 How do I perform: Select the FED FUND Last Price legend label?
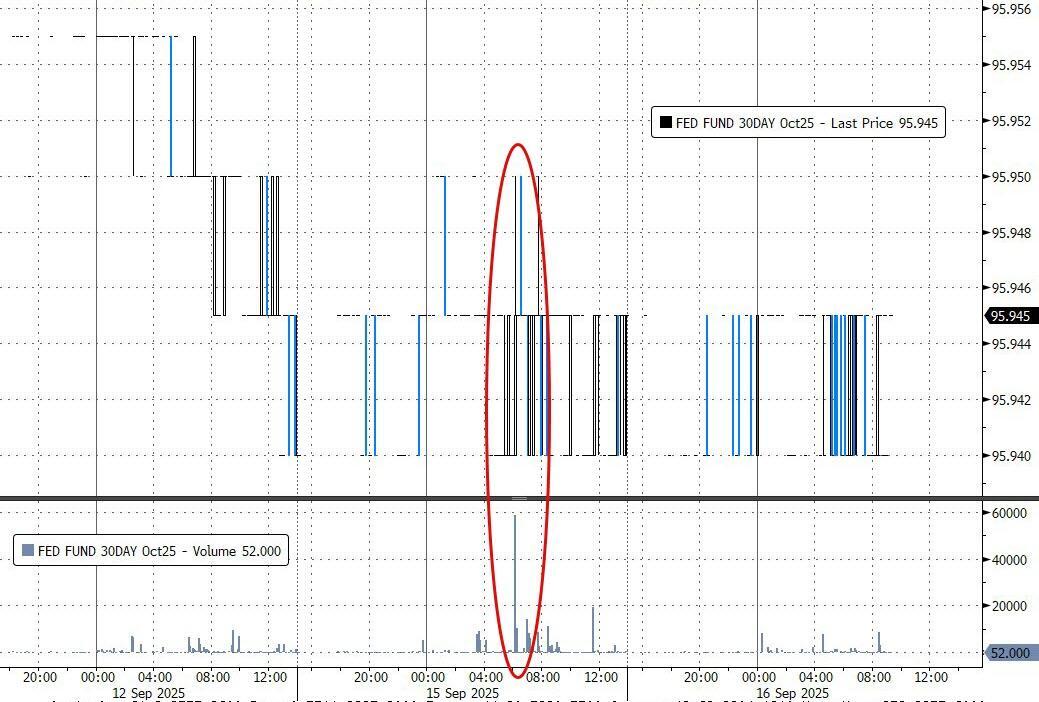[x=806, y=123]
